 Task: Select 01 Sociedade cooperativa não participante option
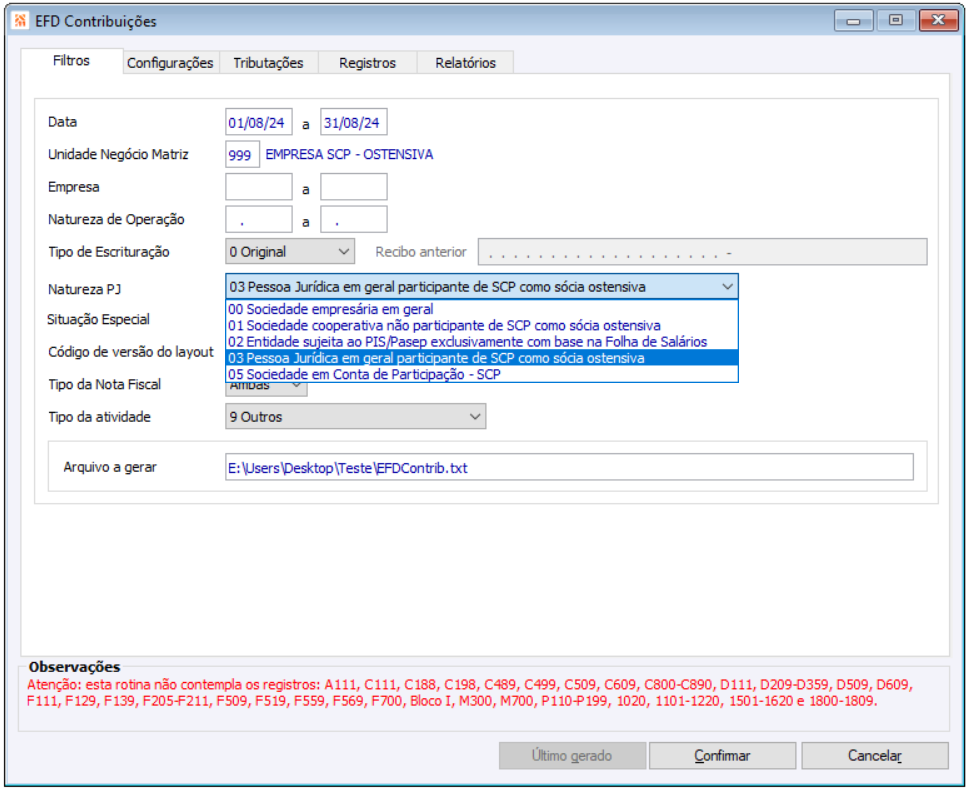[x=482, y=325]
